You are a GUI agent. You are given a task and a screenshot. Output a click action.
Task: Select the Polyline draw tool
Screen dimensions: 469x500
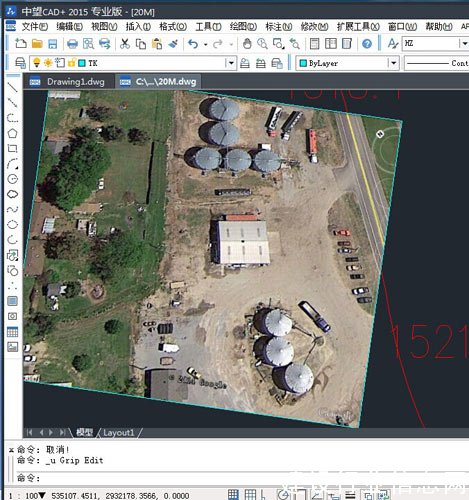[x=12, y=118]
